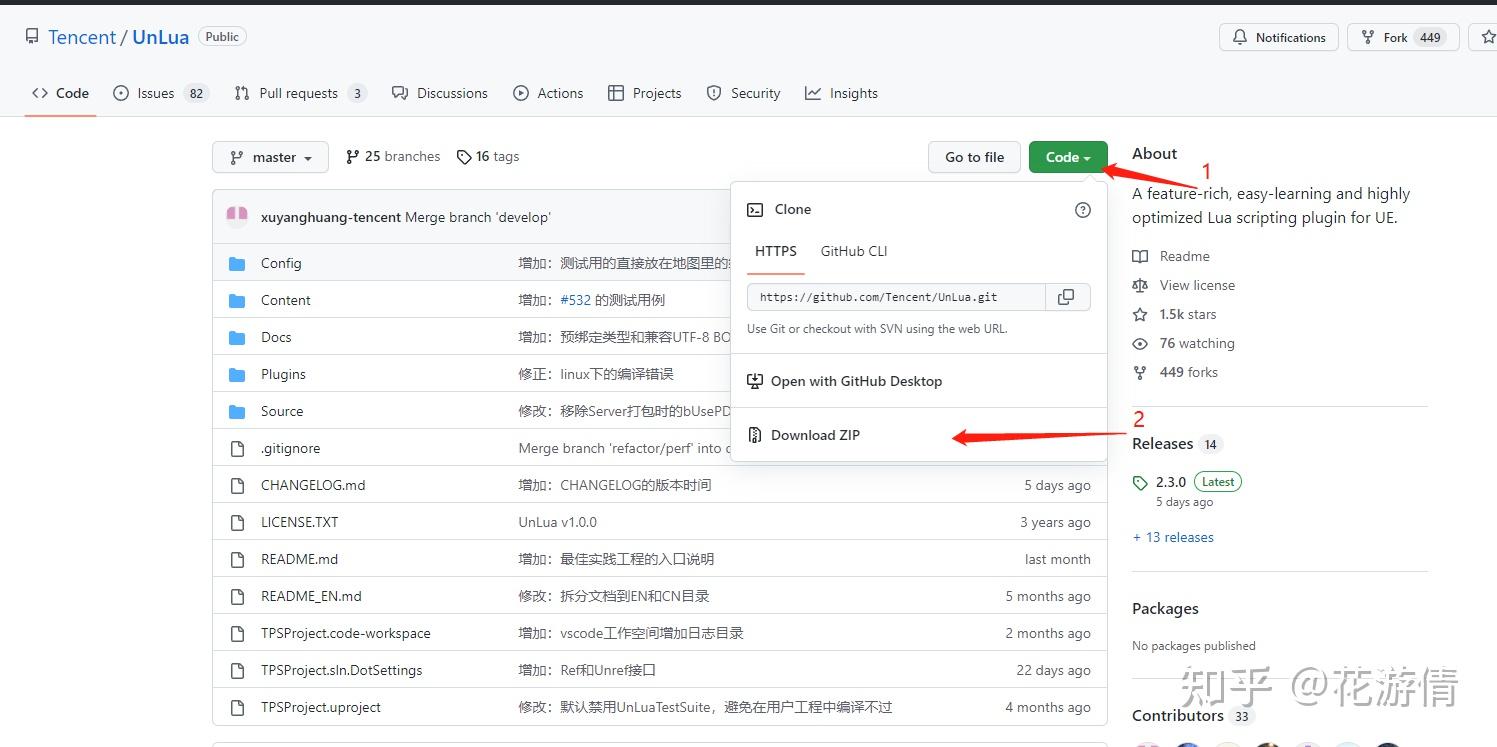The height and width of the screenshot is (747, 1497).
Task: Click the watching eye icon
Action: click(1140, 344)
